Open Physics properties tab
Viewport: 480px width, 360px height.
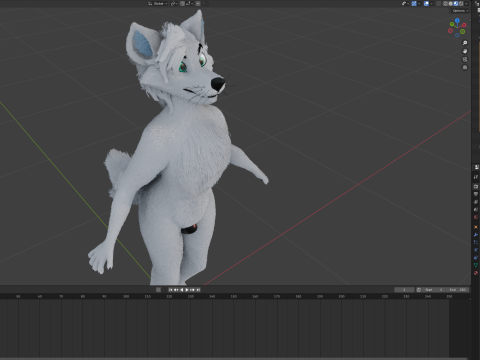click(476, 250)
